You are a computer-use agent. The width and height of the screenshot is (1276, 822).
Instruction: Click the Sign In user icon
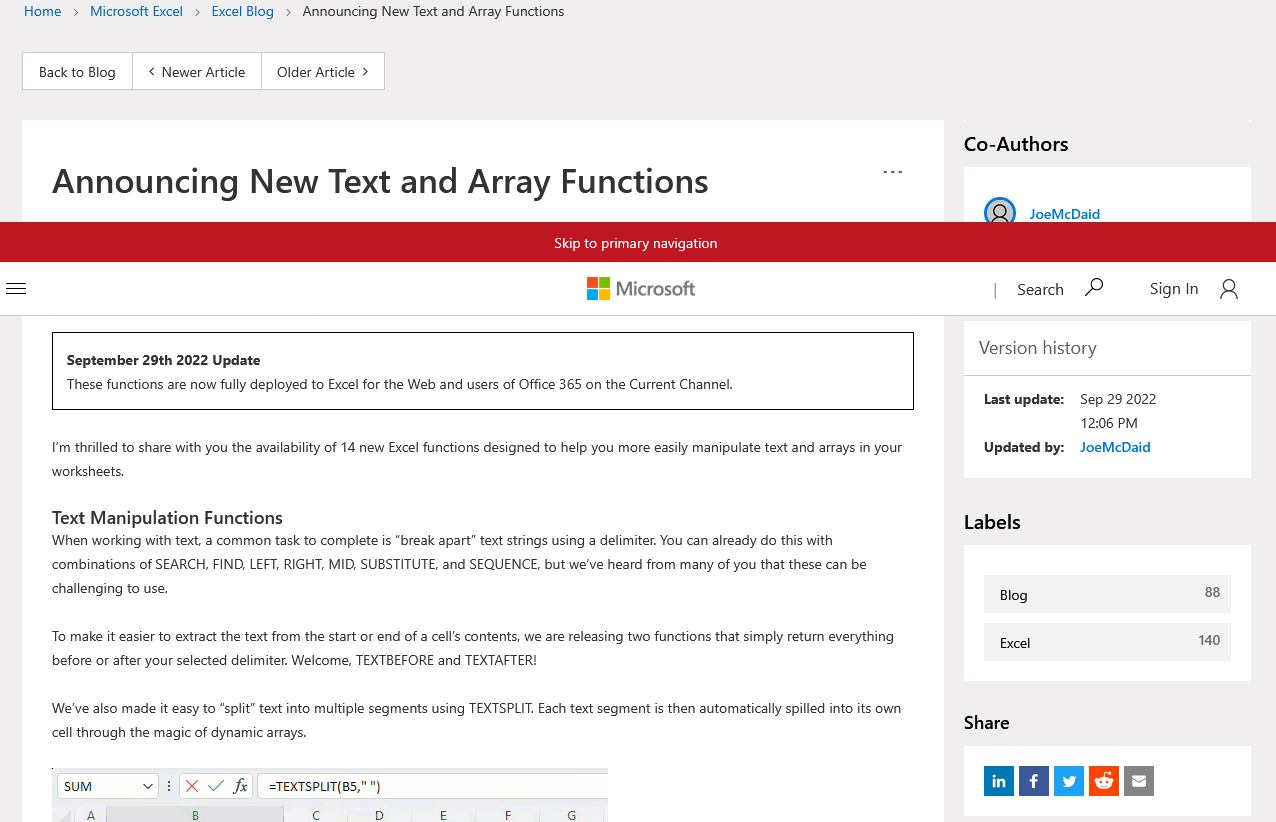coord(1229,289)
